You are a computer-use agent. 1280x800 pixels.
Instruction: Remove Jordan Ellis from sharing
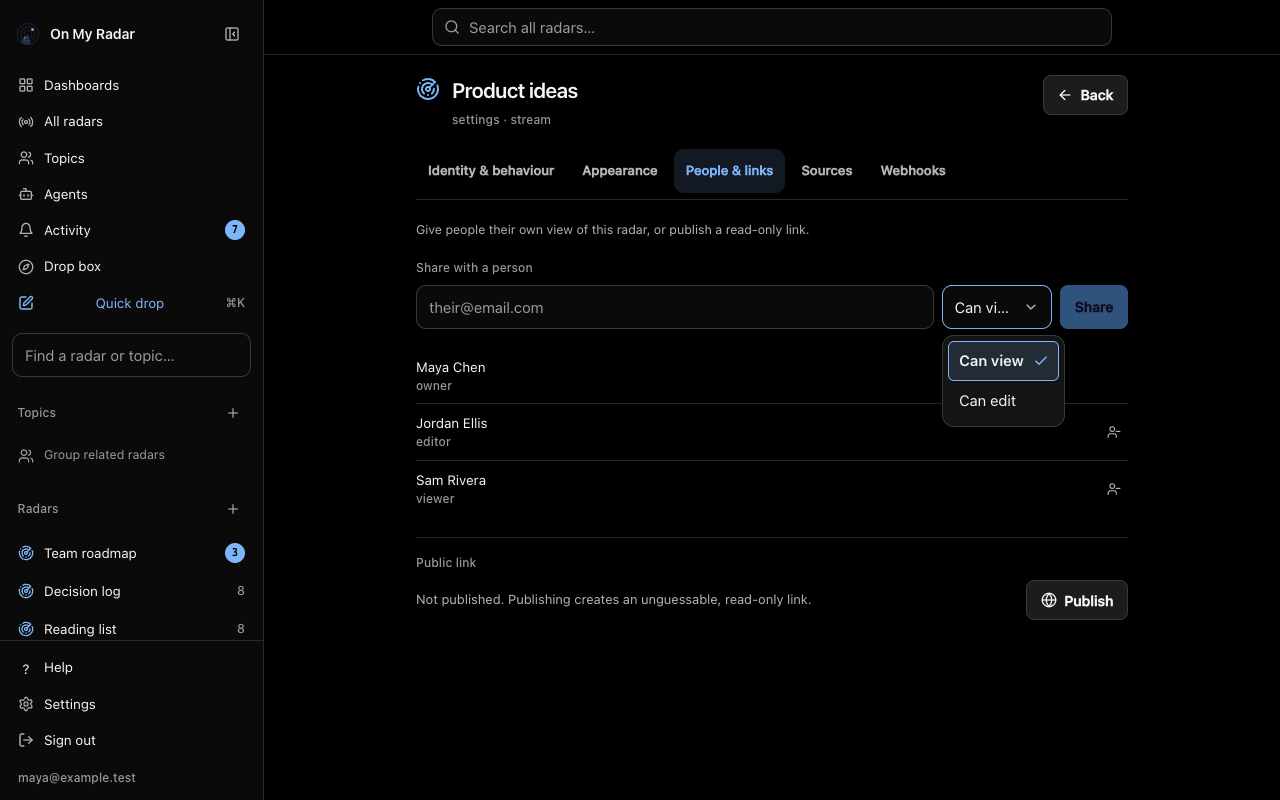(x=1113, y=432)
